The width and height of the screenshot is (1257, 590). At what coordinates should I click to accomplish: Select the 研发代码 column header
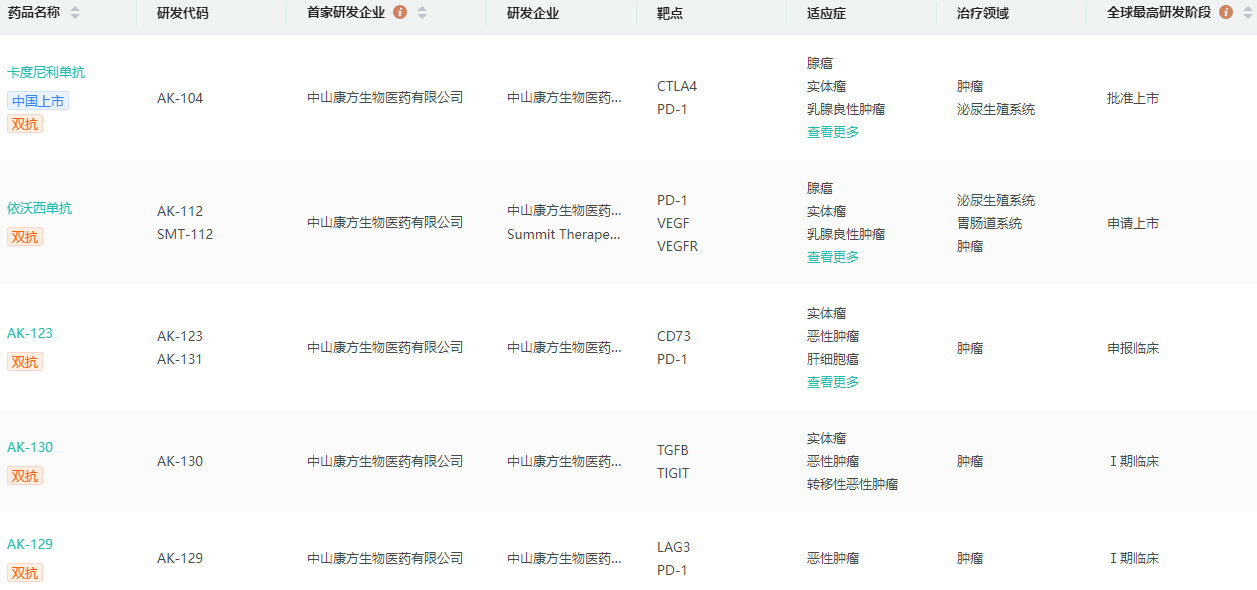[x=183, y=13]
